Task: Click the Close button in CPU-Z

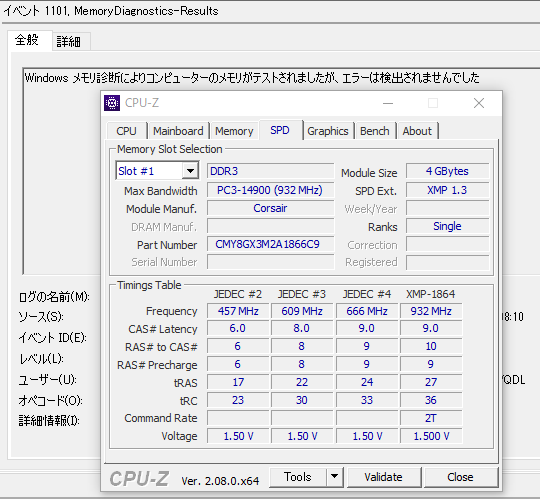Action: click(460, 477)
